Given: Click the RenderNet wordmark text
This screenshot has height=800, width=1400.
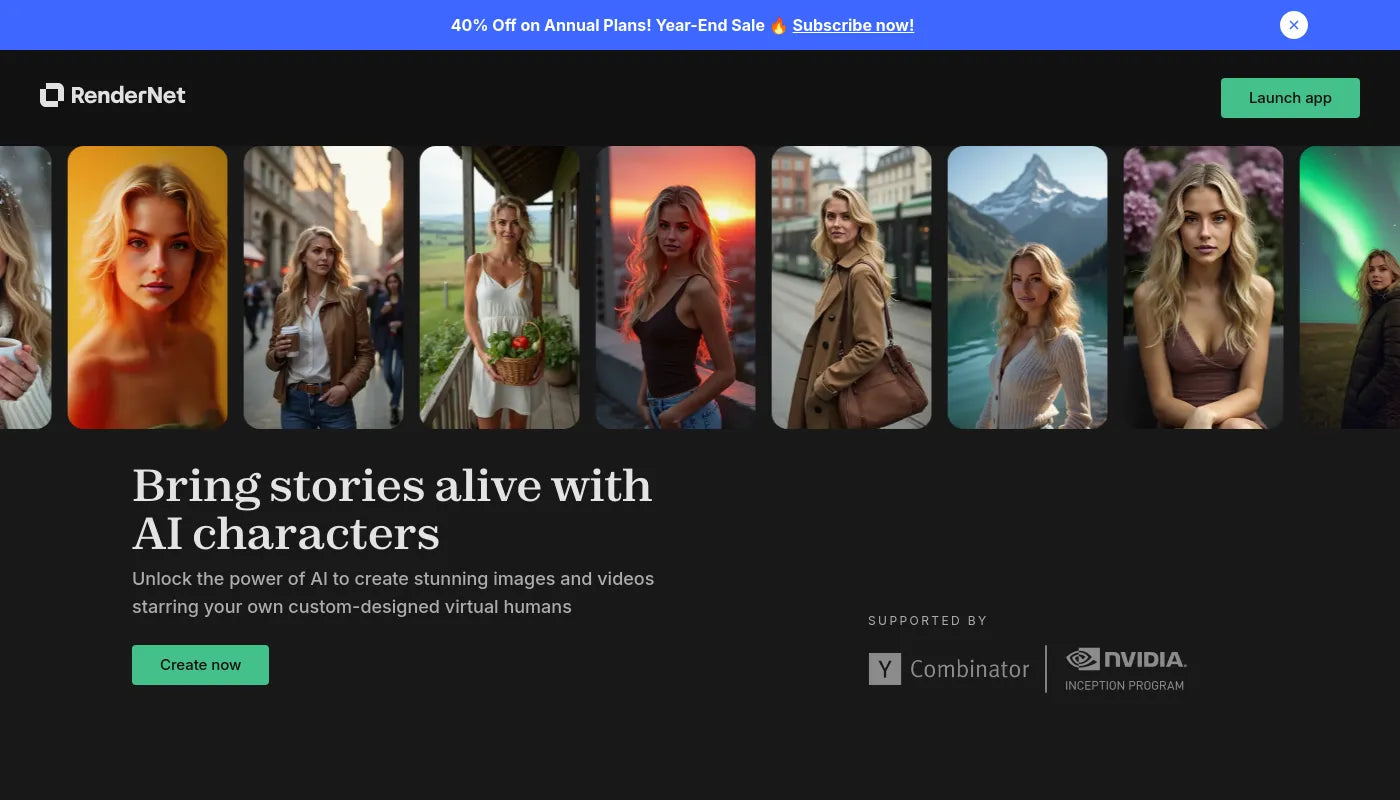Looking at the screenshot, I should click(x=128, y=95).
